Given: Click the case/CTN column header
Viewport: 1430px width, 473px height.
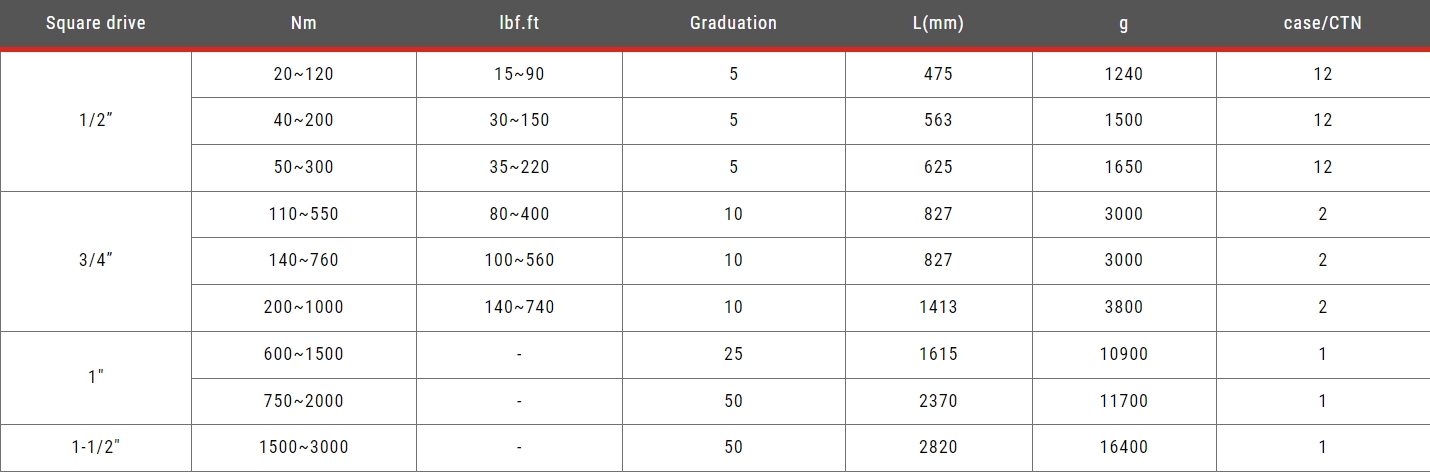Looking at the screenshot, I should 1323,23.
